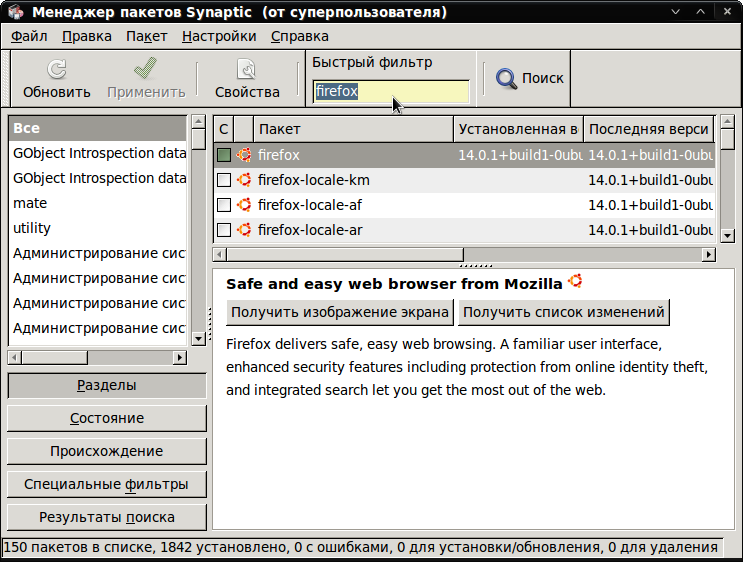Click package list scroll-up arrow
This screenshot has width=743, height=562.
[727, 122]
